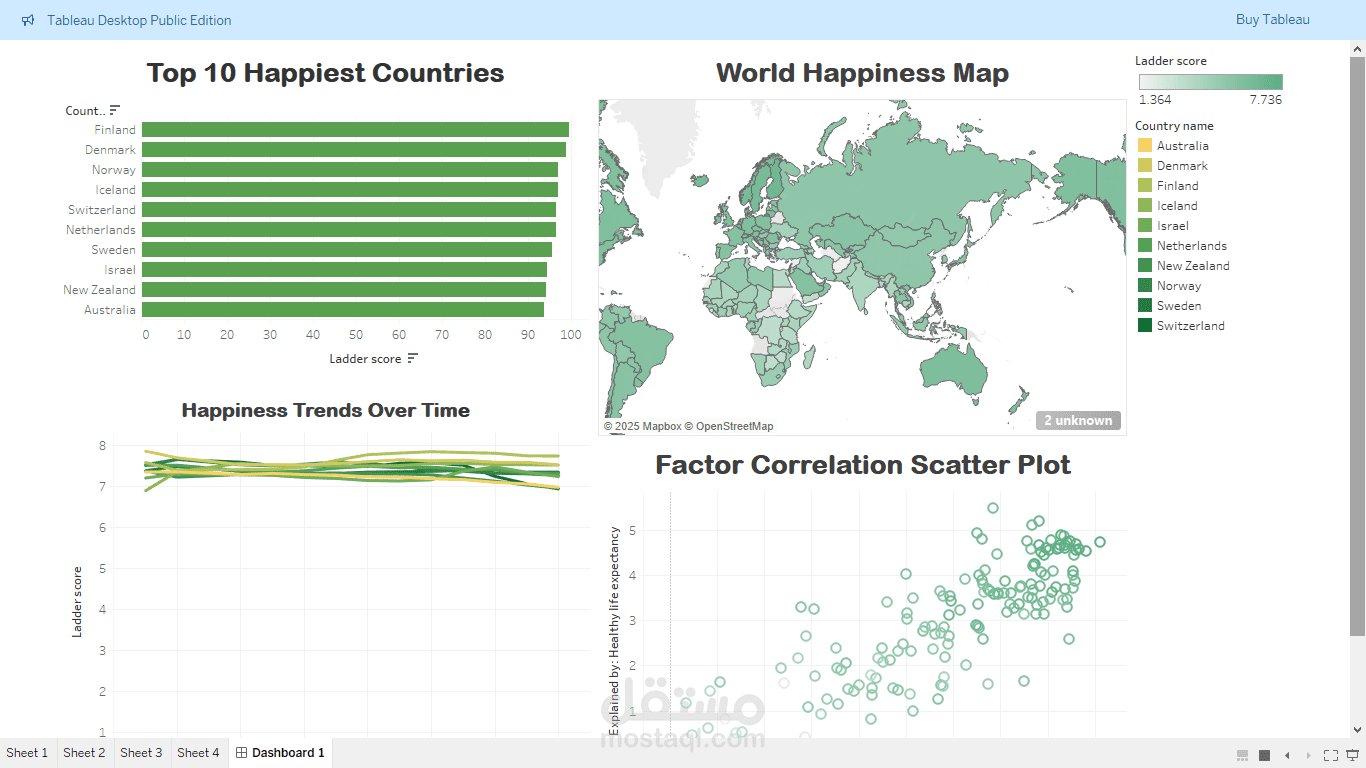Click the Healthy life expectancy axis label

615,630
